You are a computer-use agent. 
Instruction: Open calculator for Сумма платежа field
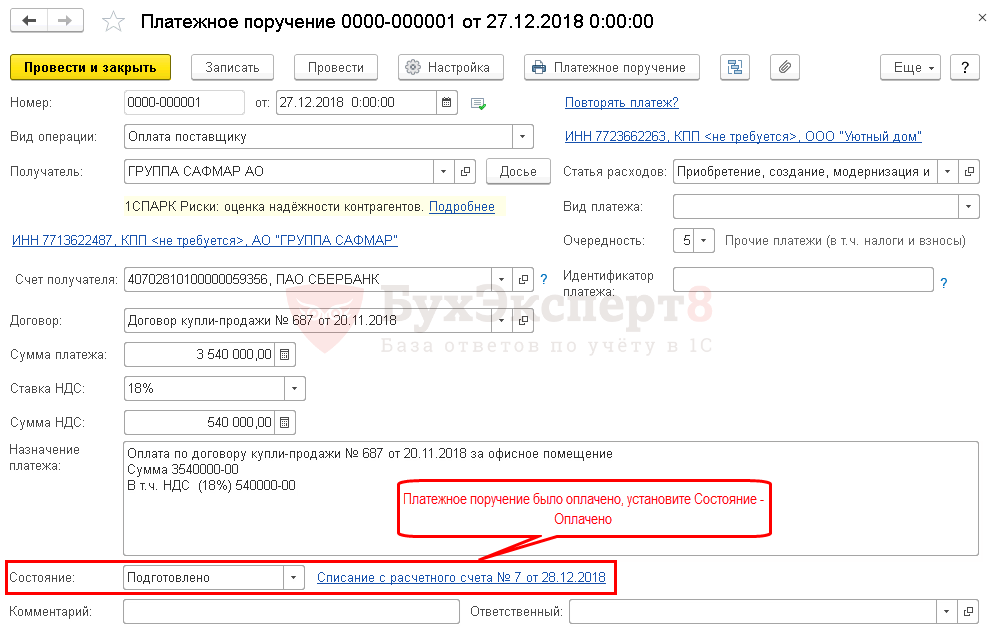[x=285, y=354]
